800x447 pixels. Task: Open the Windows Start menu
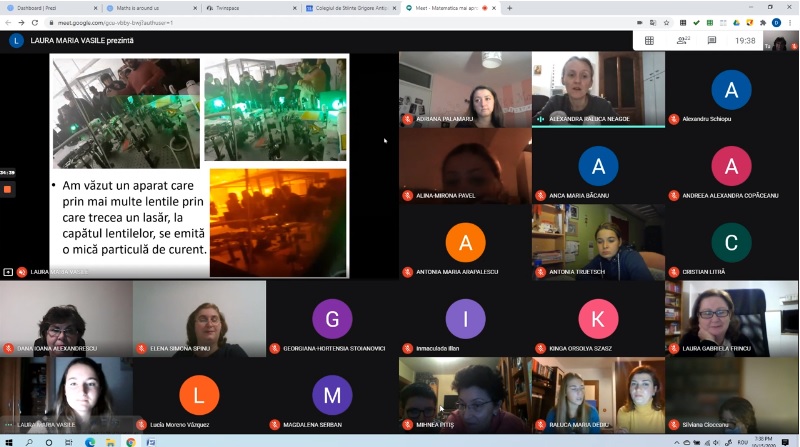tap(8, 442)
